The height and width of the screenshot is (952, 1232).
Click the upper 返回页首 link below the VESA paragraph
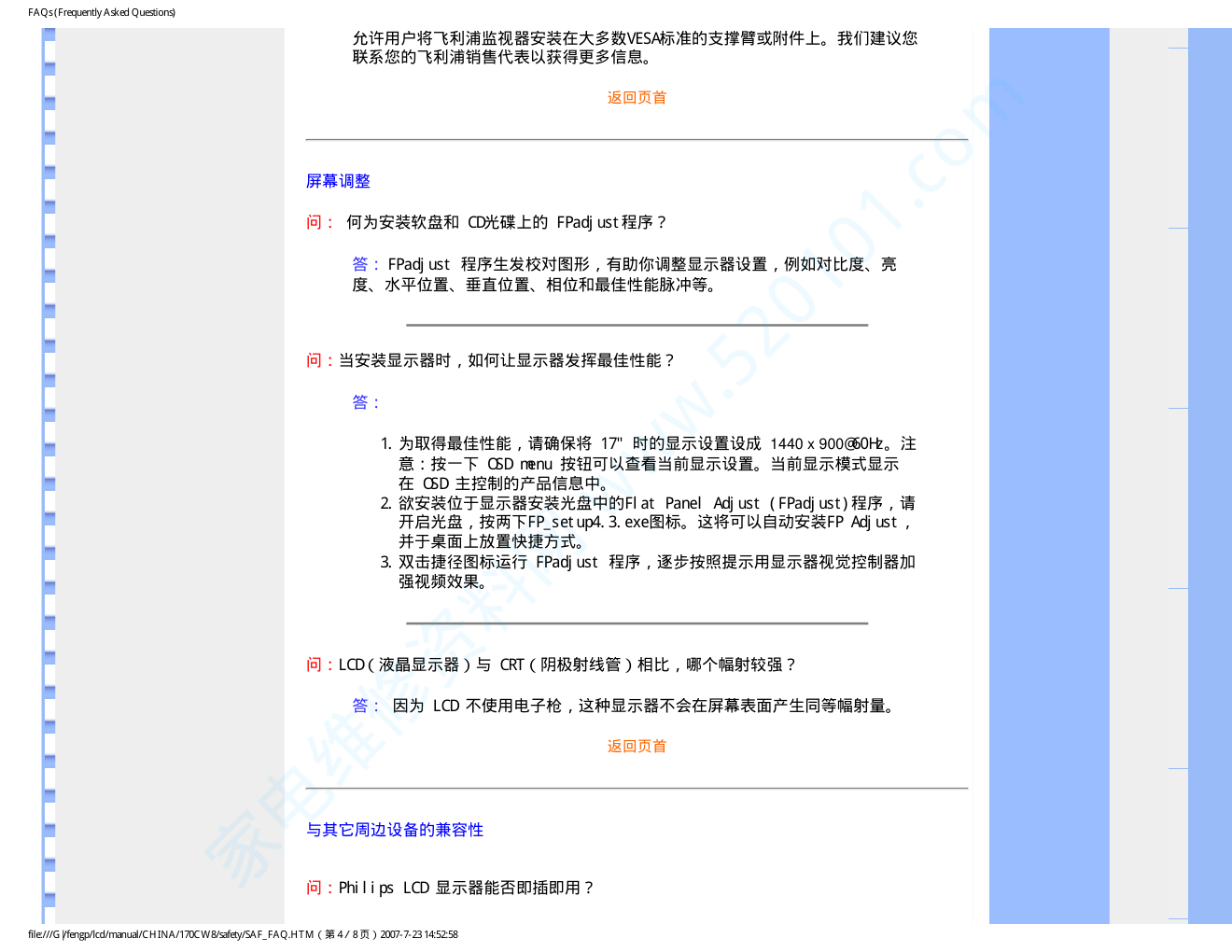[637, 98]
